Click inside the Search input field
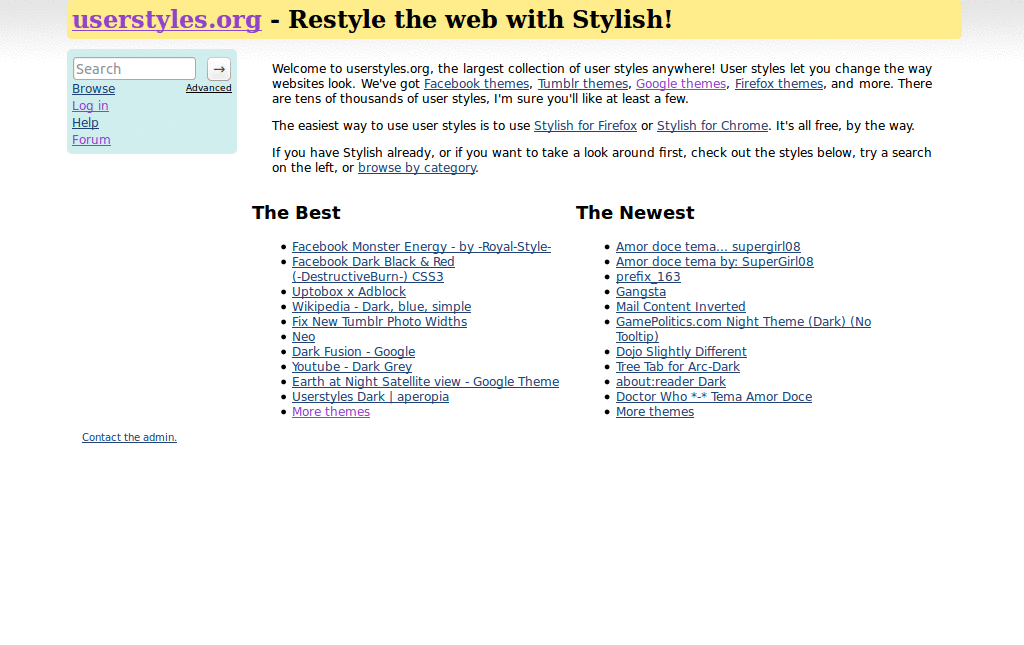The width and height of the screenshot is (1024, 645). [x=134, y=69]
